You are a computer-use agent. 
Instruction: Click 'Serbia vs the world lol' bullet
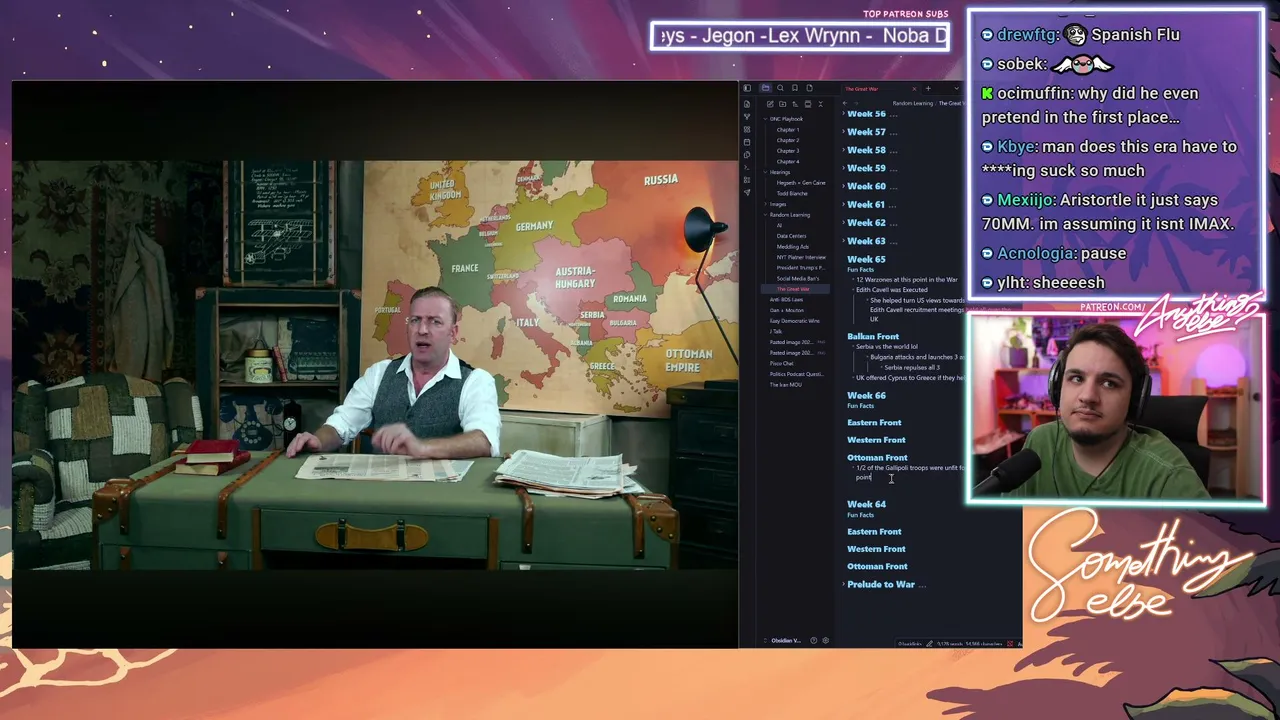click(887, 347)
